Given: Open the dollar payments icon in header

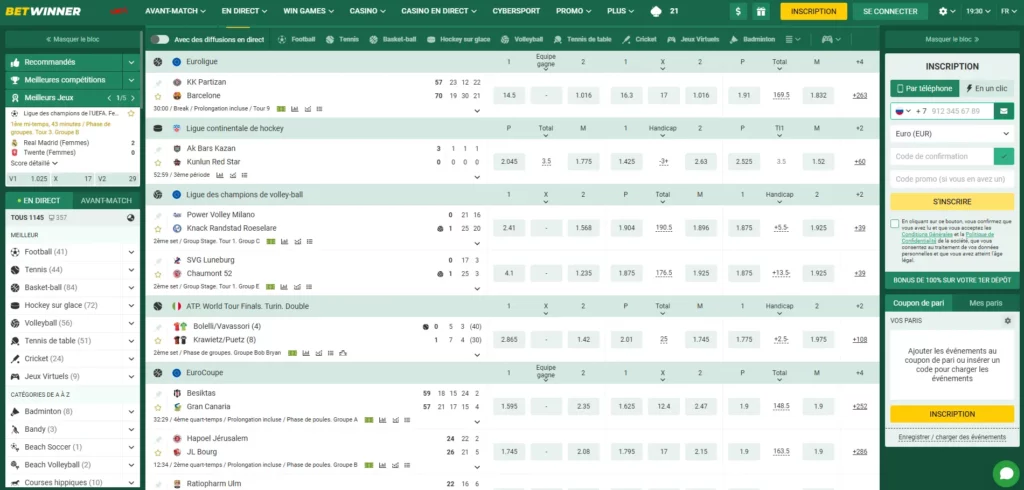Looking at the screenshot, I should click(x=739, y=11).
